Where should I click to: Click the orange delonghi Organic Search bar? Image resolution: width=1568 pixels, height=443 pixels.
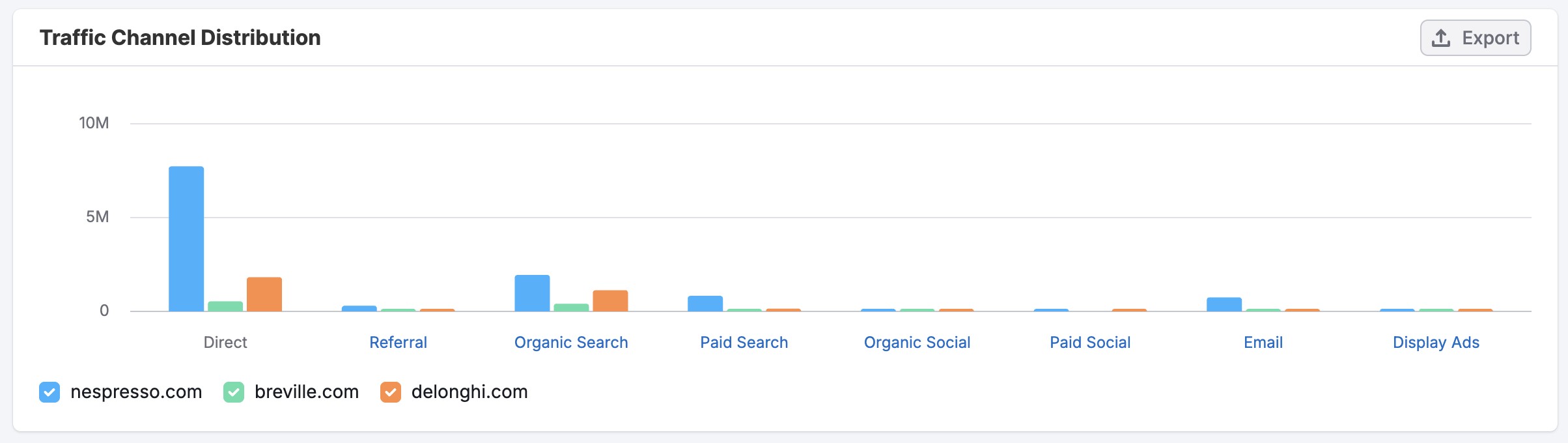pos(610,300)
